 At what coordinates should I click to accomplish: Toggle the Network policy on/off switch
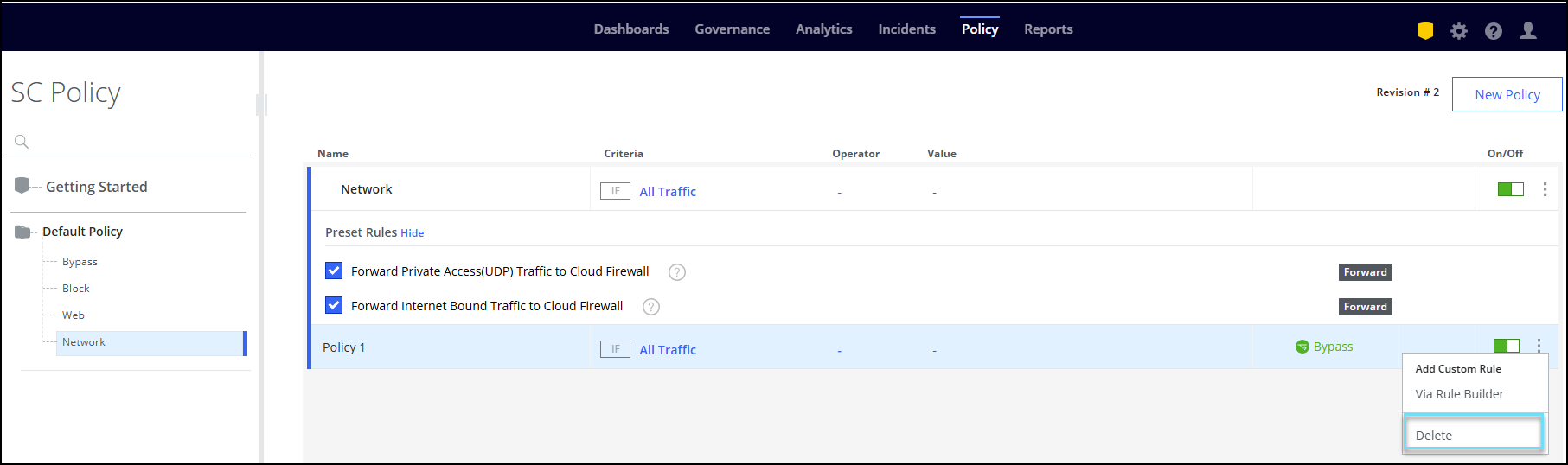pyautogui.click(x=1510, y=189)
